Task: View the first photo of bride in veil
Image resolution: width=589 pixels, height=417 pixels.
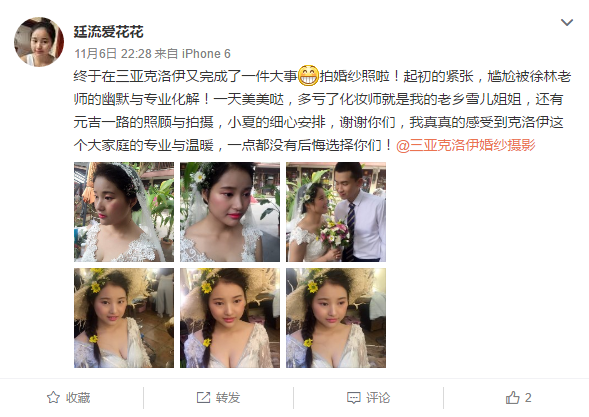Action: coord(124,212)
